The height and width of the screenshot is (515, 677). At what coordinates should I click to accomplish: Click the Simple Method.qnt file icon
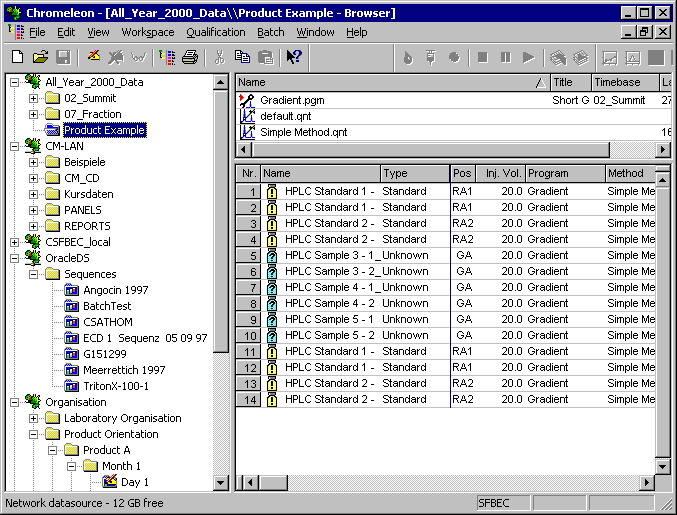click(247, 132)
